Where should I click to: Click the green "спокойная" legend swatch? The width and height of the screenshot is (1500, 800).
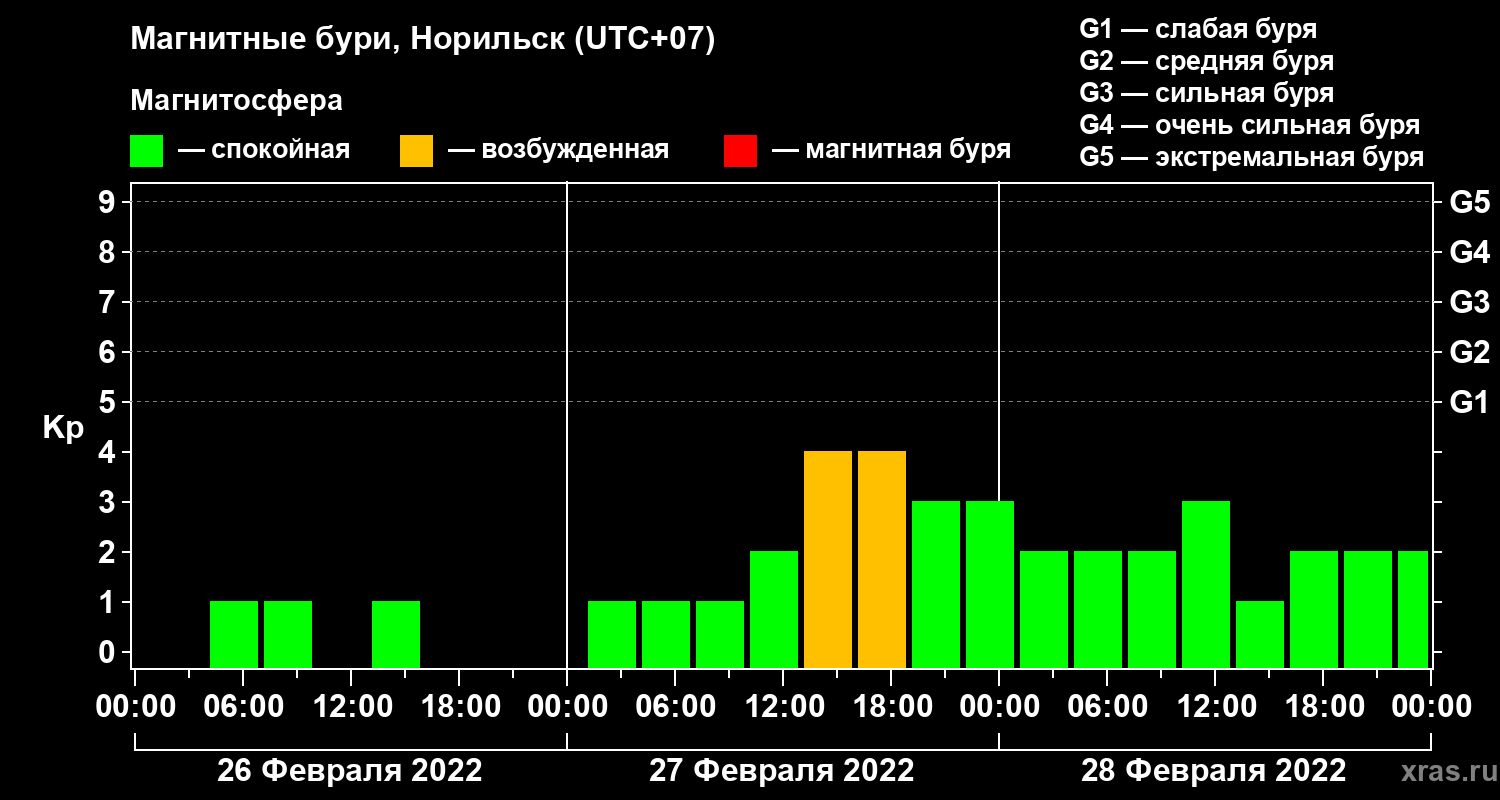147,151
